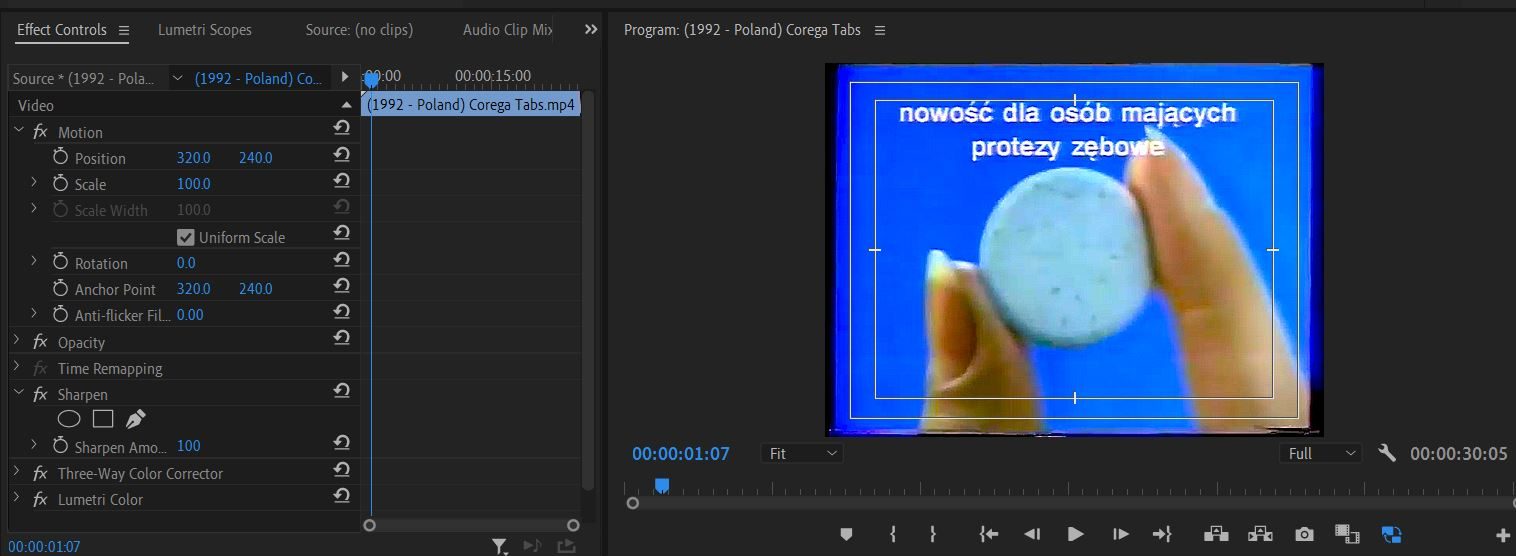Step back one frame
1516x556 pixels.
[1032, 534]
